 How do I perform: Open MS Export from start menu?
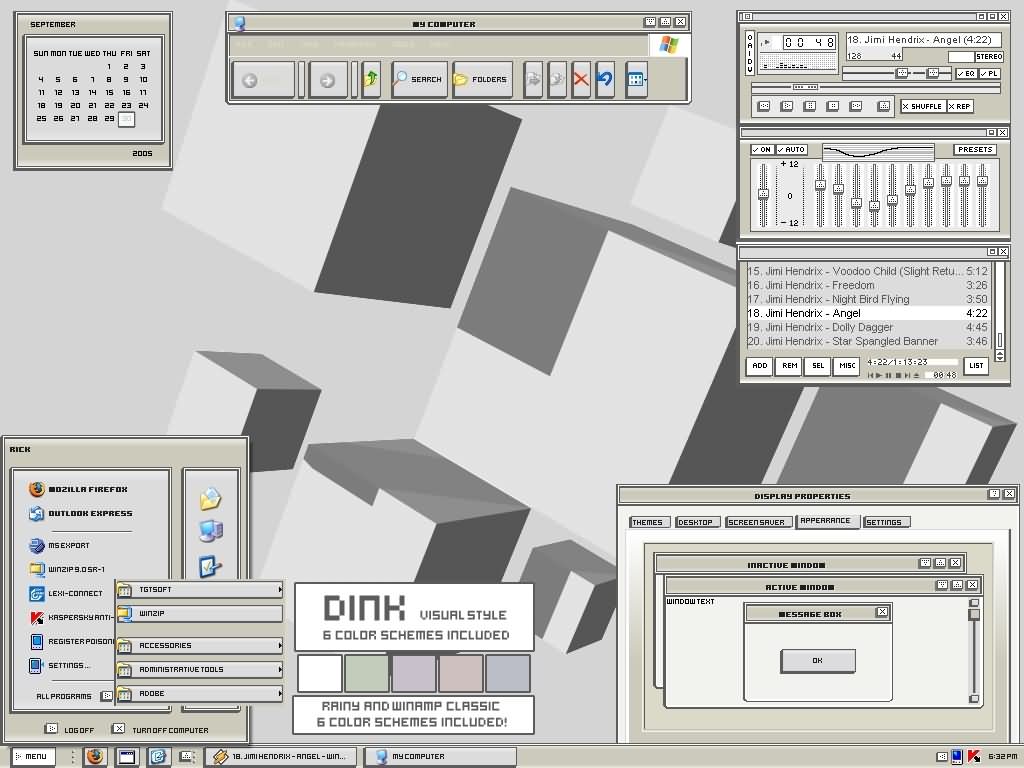coord(59,545)
